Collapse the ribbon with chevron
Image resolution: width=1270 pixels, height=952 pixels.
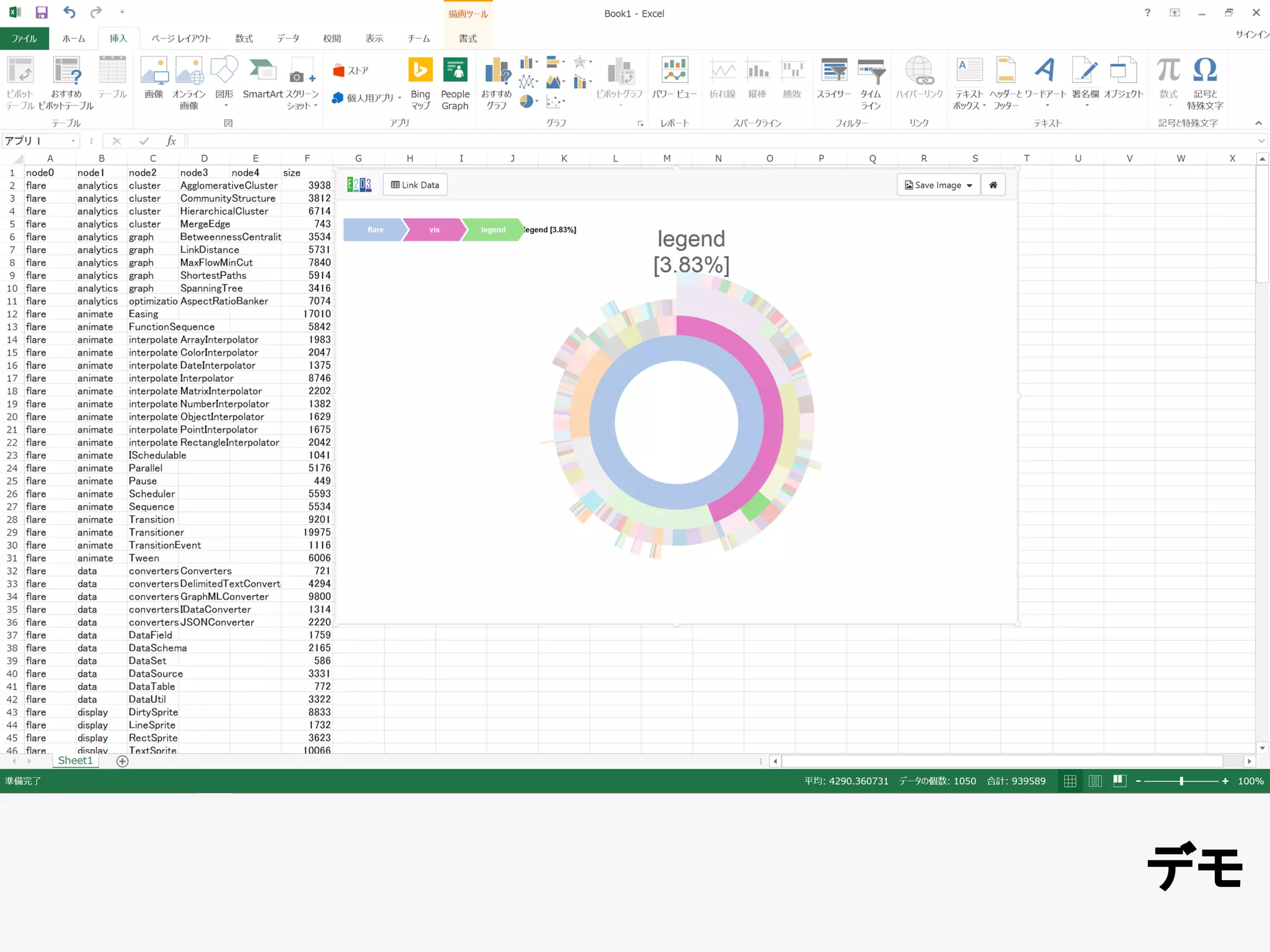[1258, 123]
